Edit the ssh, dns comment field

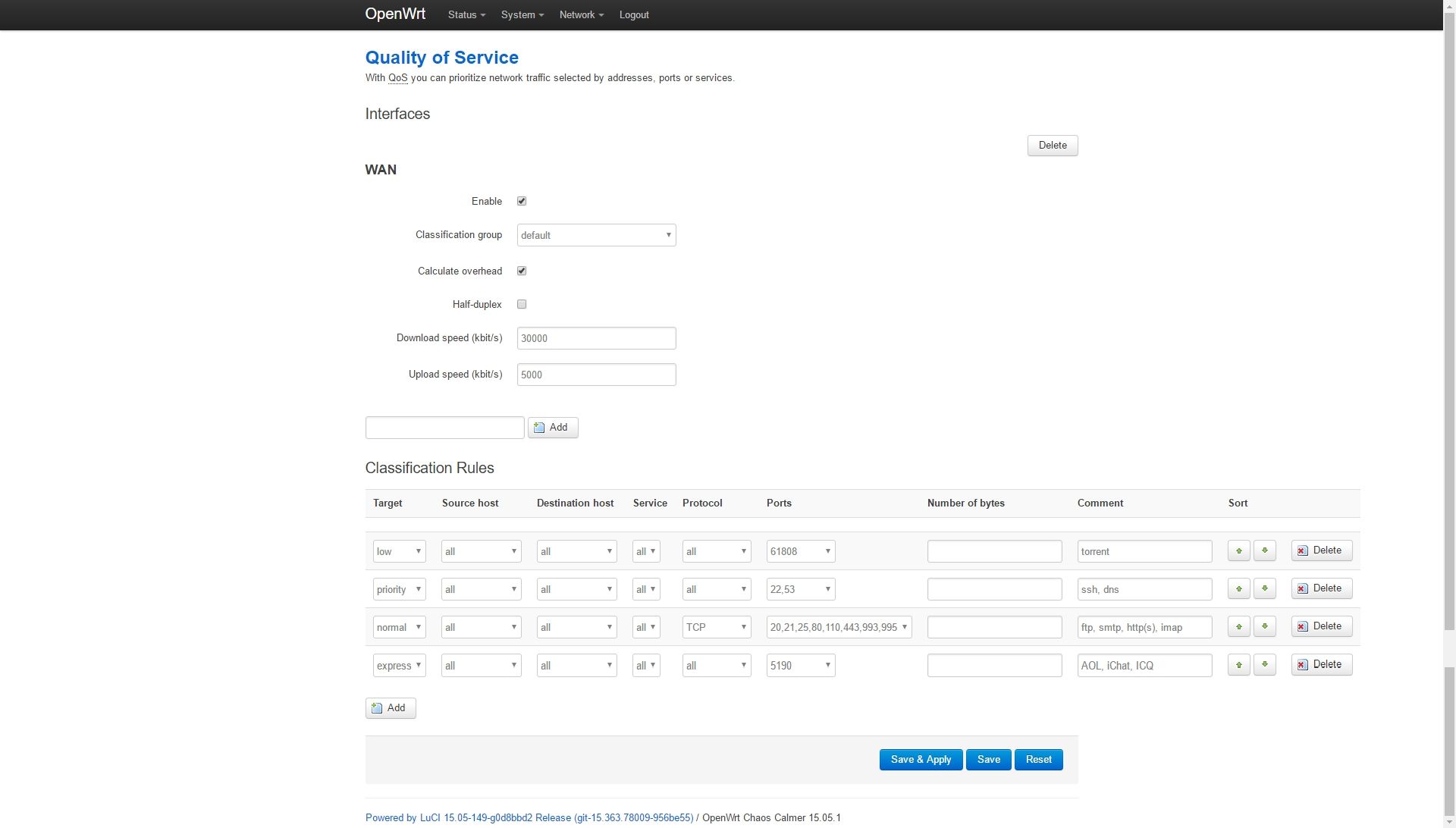pyautogui.click(x=1145, y=589)
